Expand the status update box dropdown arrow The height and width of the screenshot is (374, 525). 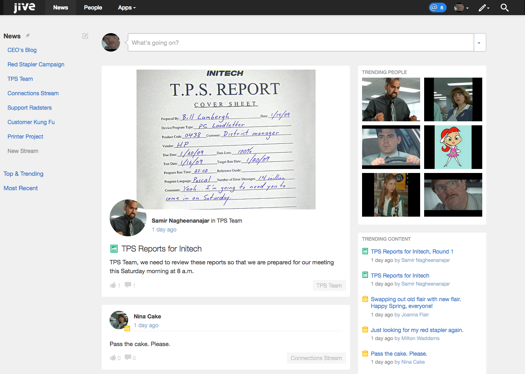[x=479, y=43]
